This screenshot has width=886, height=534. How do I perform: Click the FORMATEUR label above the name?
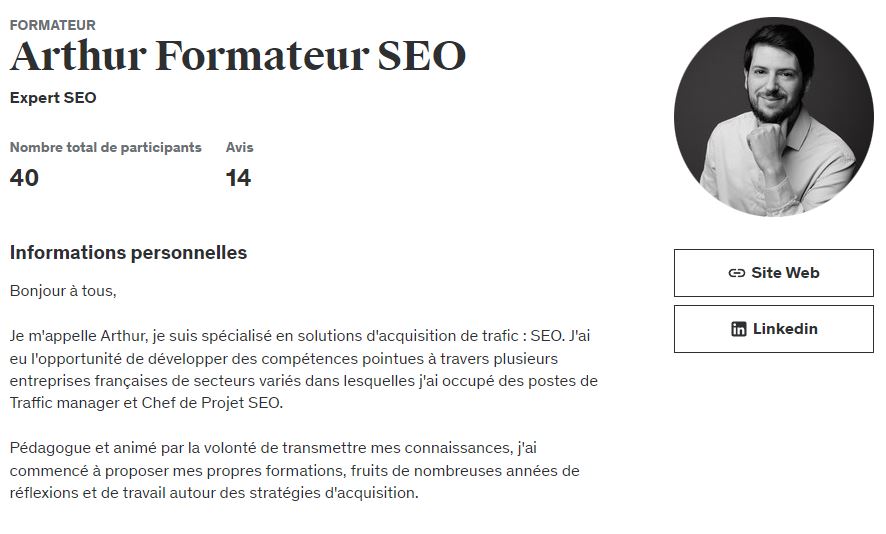53,25
